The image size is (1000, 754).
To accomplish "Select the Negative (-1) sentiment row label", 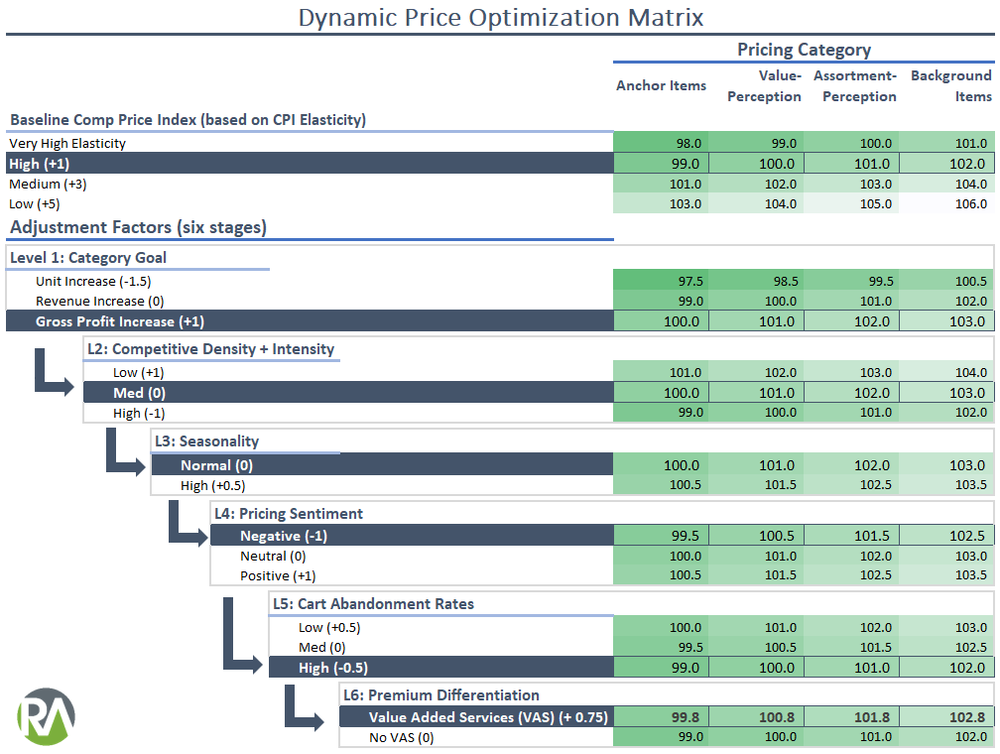I will point(284,536).
